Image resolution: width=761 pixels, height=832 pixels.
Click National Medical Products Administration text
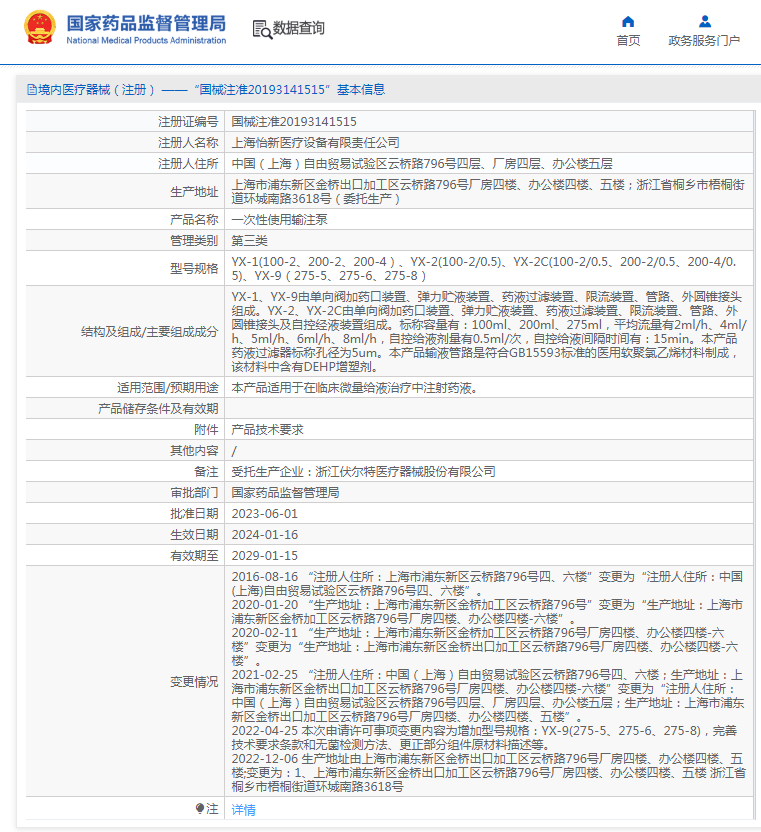click(x=146, y=40)
